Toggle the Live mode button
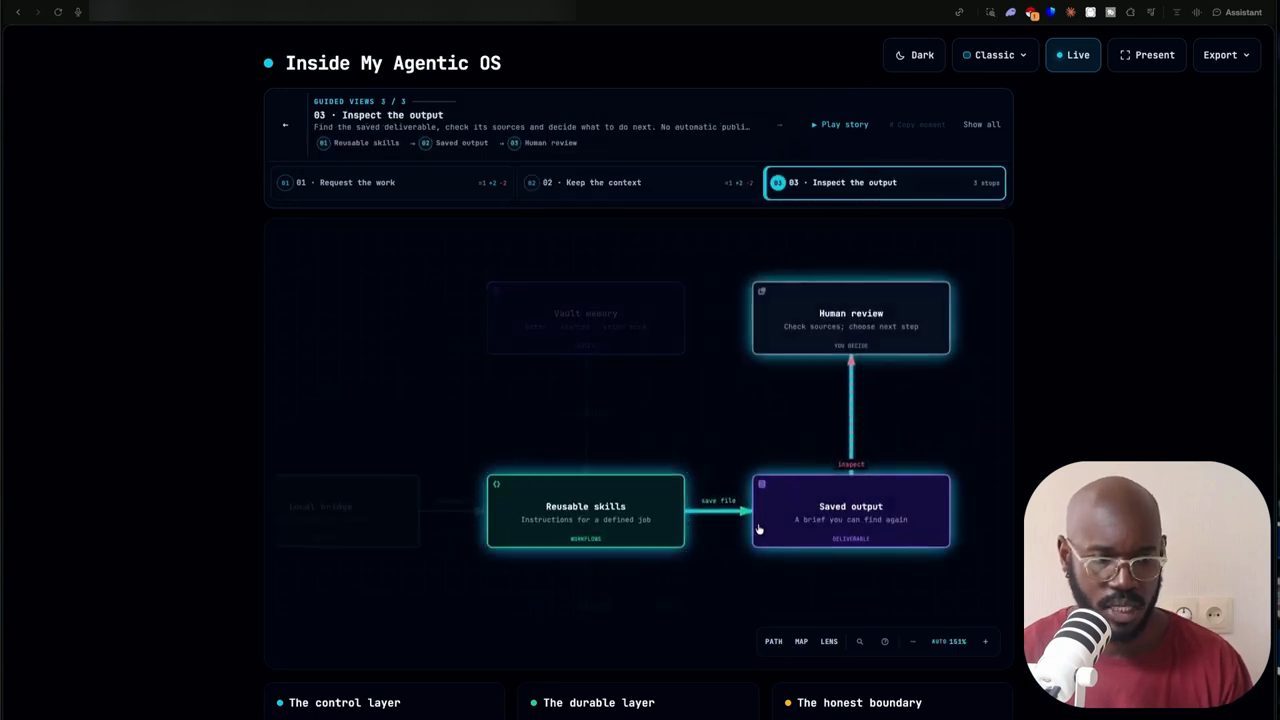Viewport: 1280px width, 720px height. point(1073,55)
